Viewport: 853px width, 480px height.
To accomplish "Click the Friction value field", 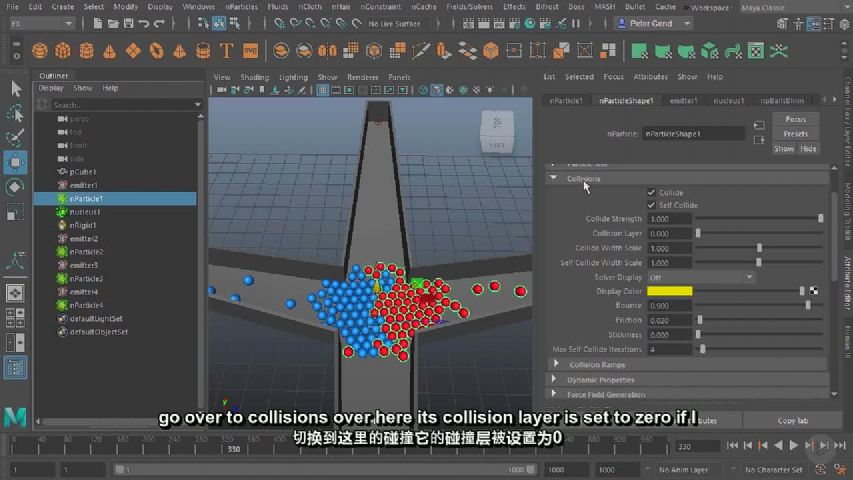I will (x=670, y=320).
